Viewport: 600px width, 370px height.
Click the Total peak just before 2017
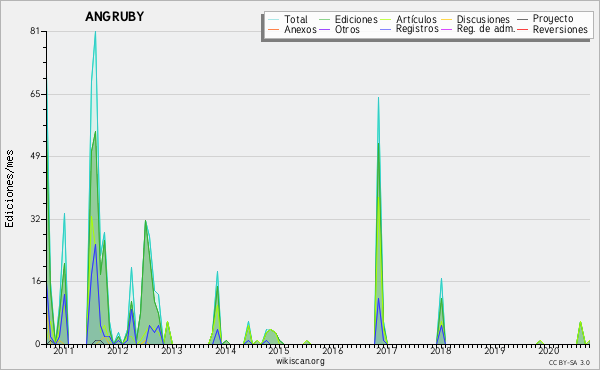378,98
